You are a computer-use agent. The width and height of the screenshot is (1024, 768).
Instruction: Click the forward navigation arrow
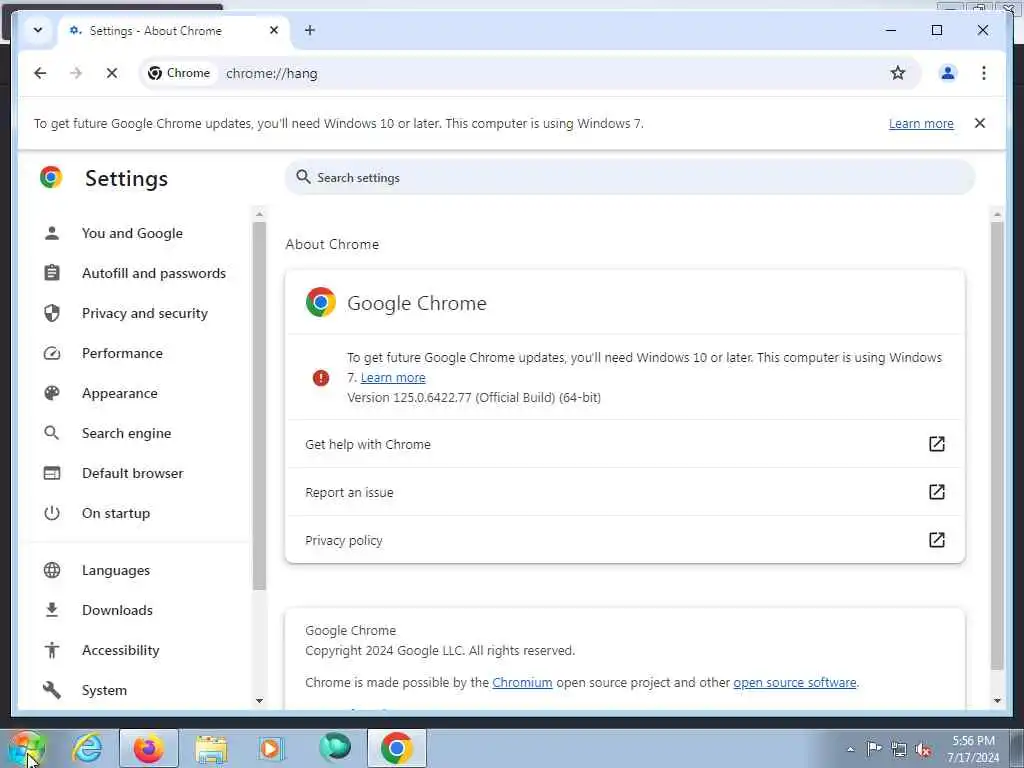[x=76, y=73]
